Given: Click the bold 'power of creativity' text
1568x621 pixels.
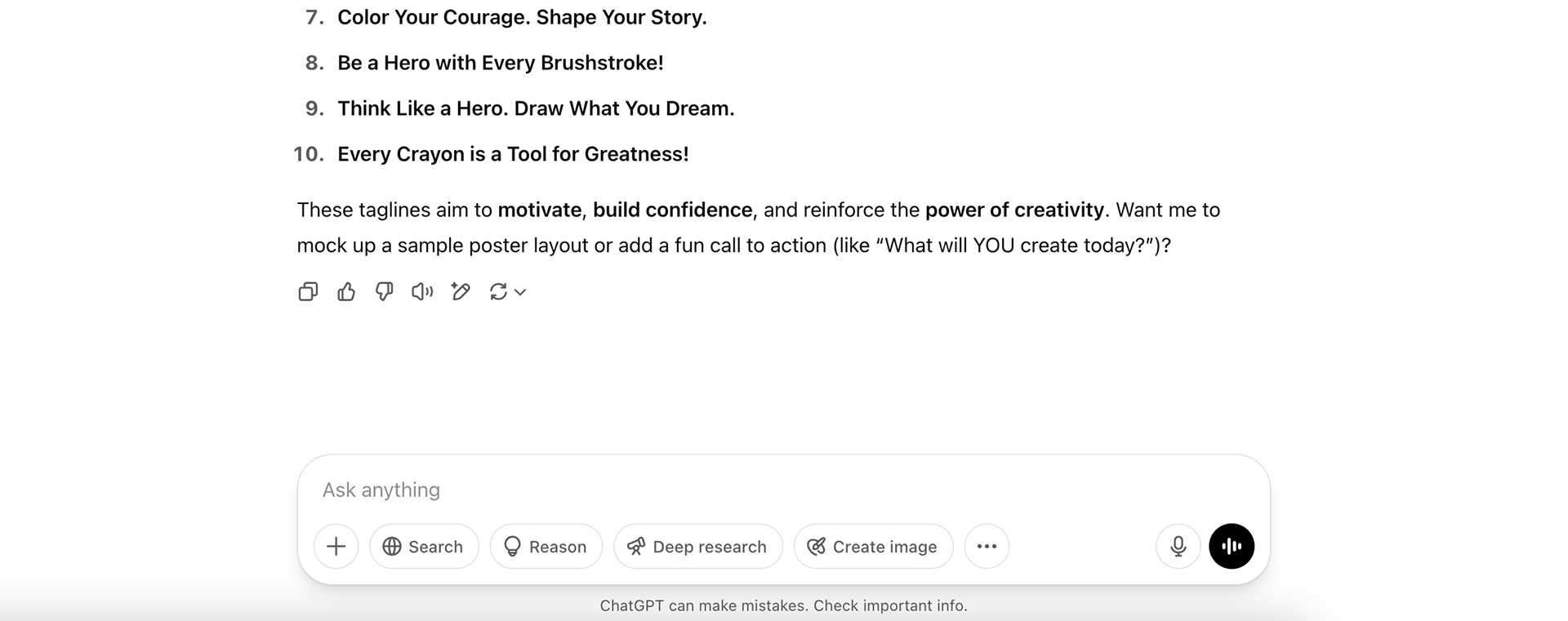Looking at the screenshot, I should [x=1014, y=210].
